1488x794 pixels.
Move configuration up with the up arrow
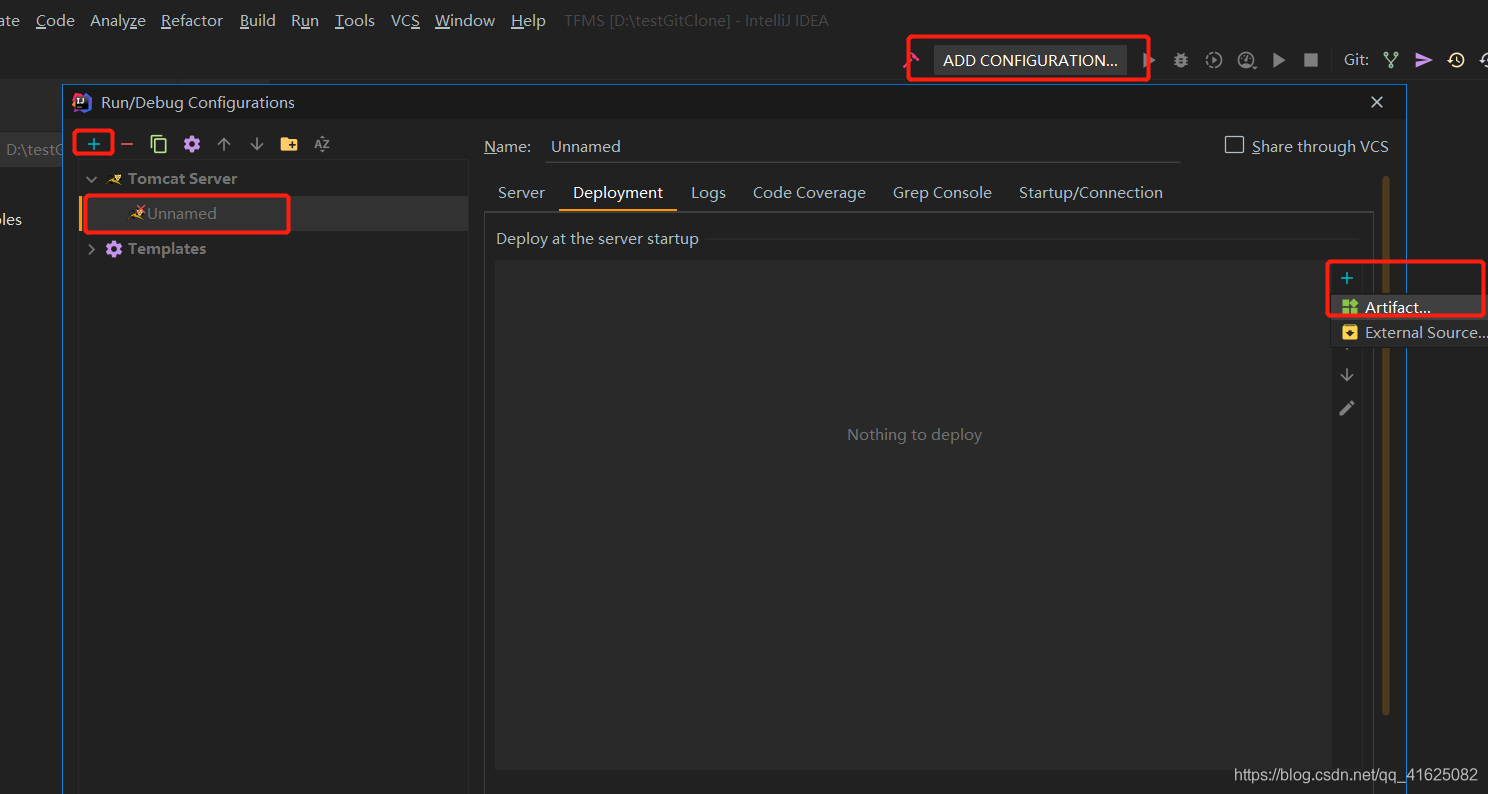224,144
